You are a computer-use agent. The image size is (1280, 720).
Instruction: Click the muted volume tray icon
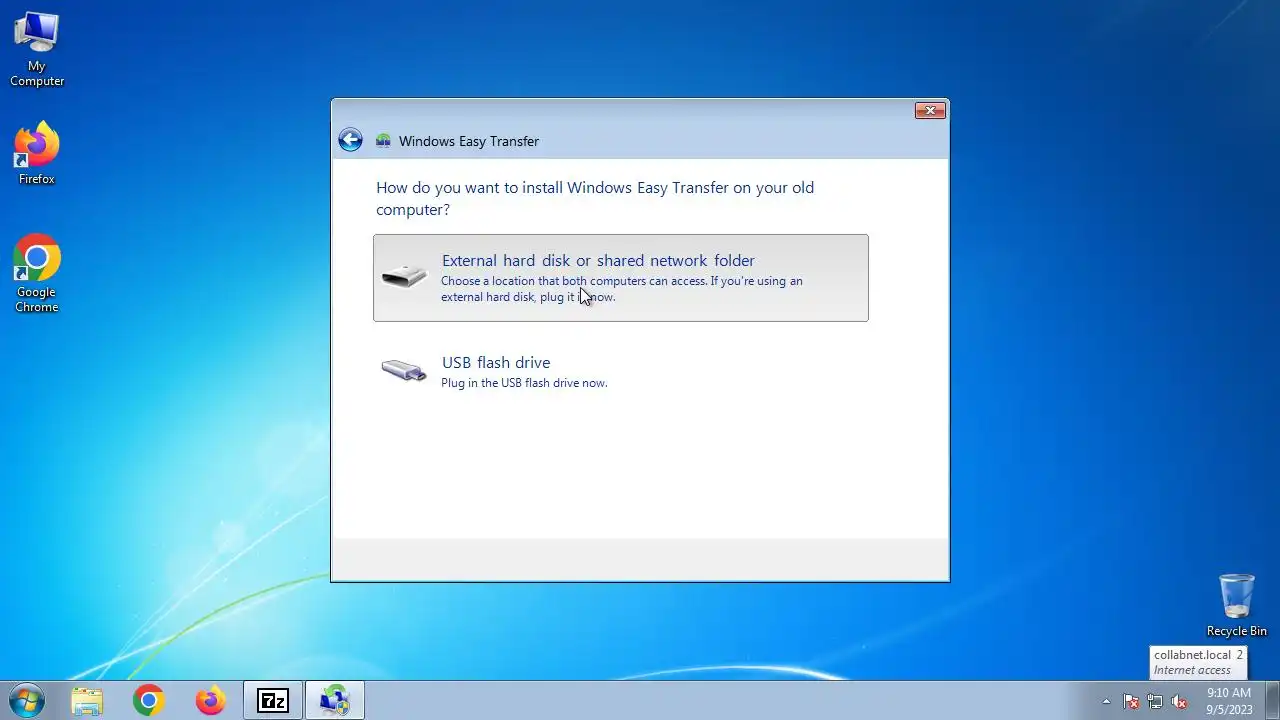(1179, 701)
